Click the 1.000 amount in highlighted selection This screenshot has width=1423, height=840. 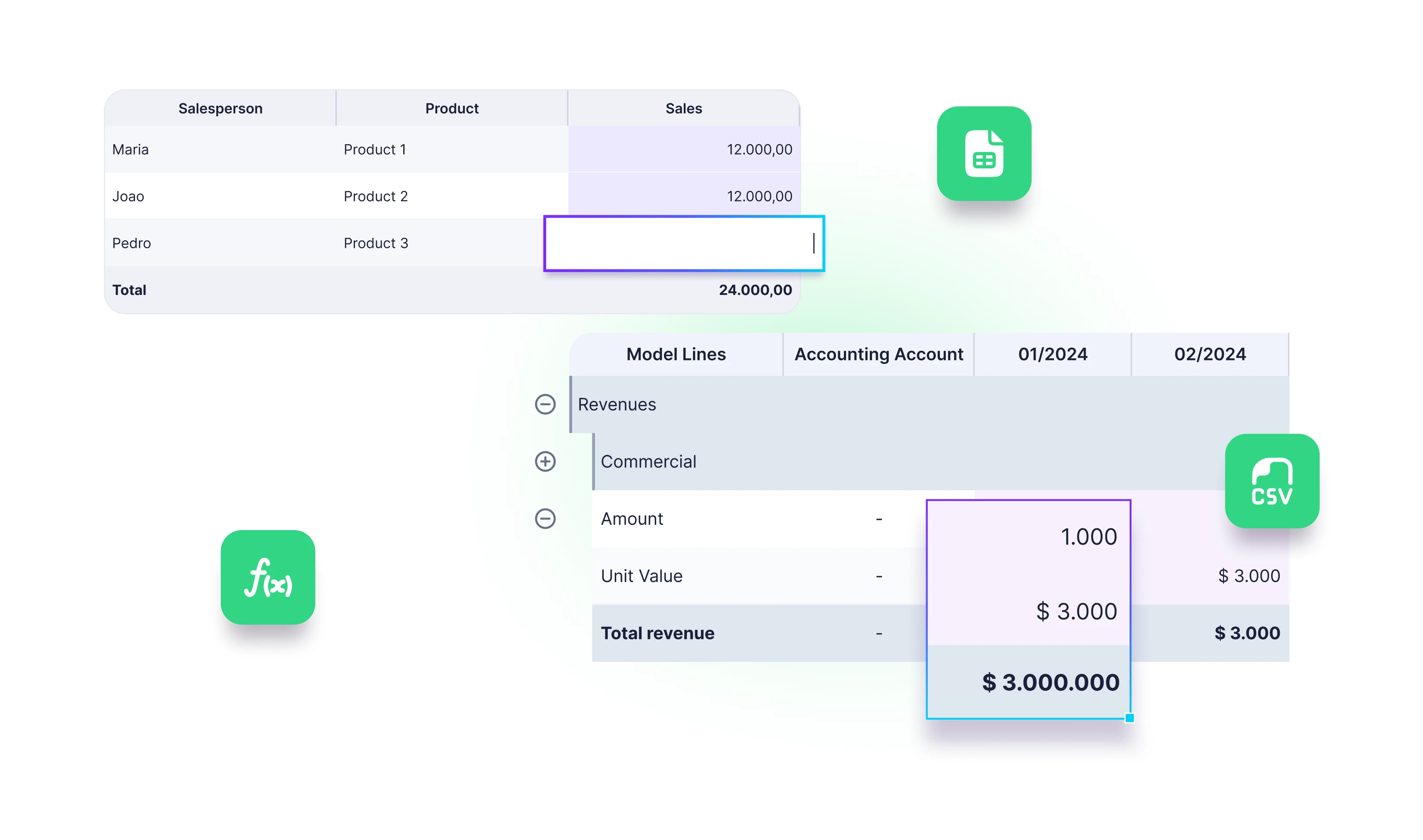[x=1088, y=537]
